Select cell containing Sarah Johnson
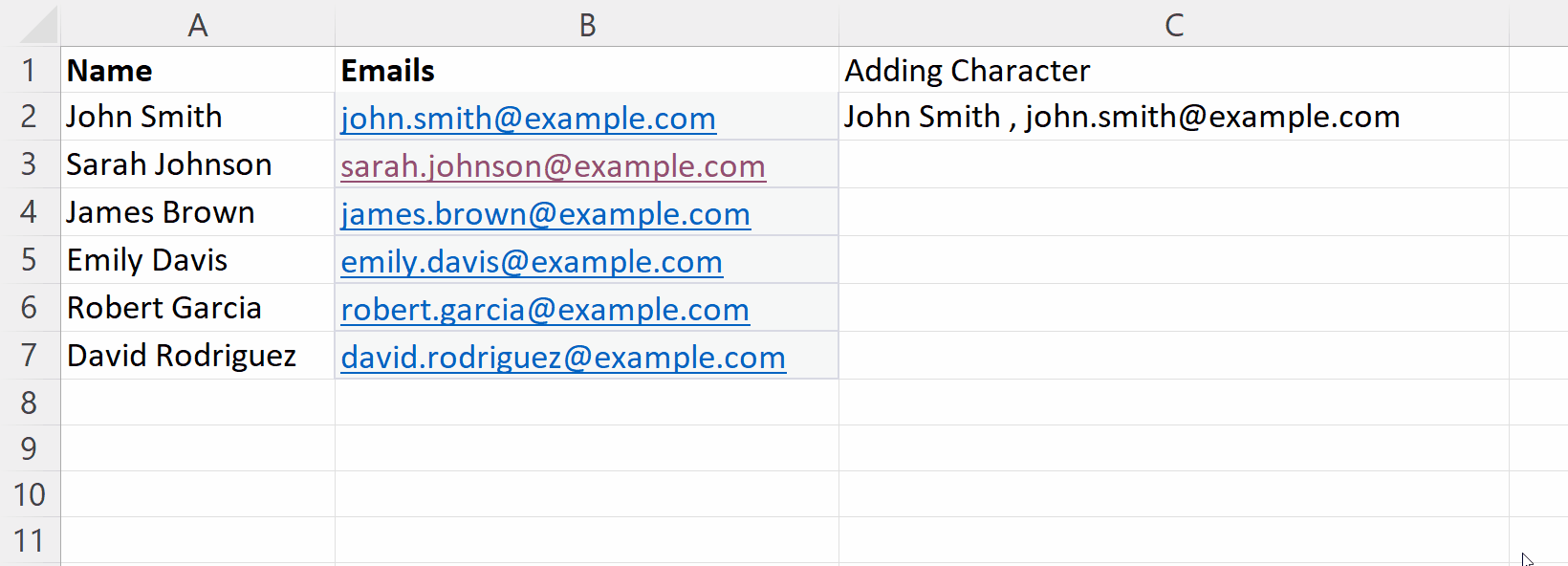Viewport: 1568px width, 566px height. 198,164
